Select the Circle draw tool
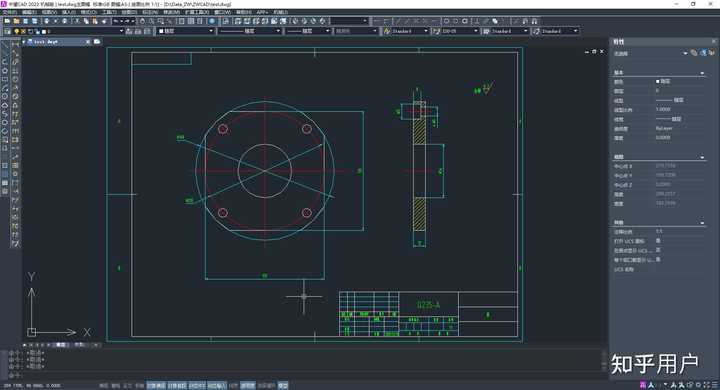The image size is (720, 390). [x=5, y=96]
